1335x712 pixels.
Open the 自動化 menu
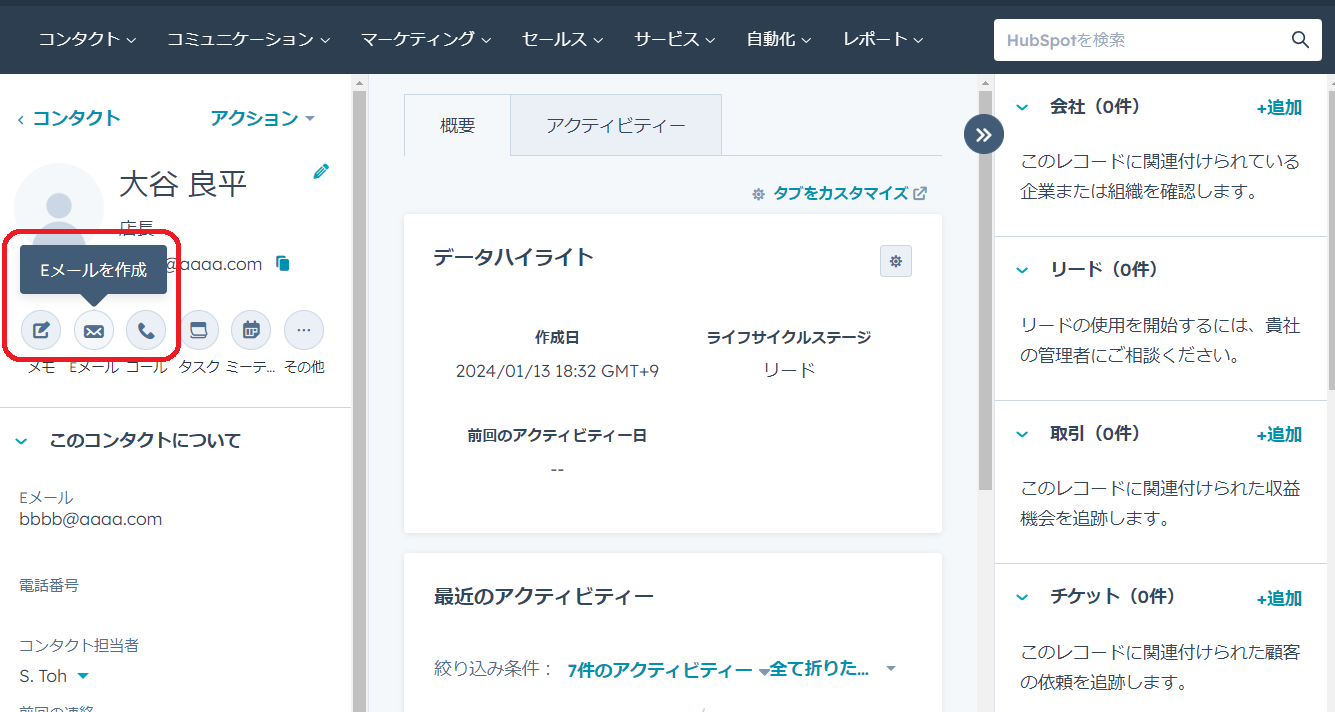click(778, 40)
